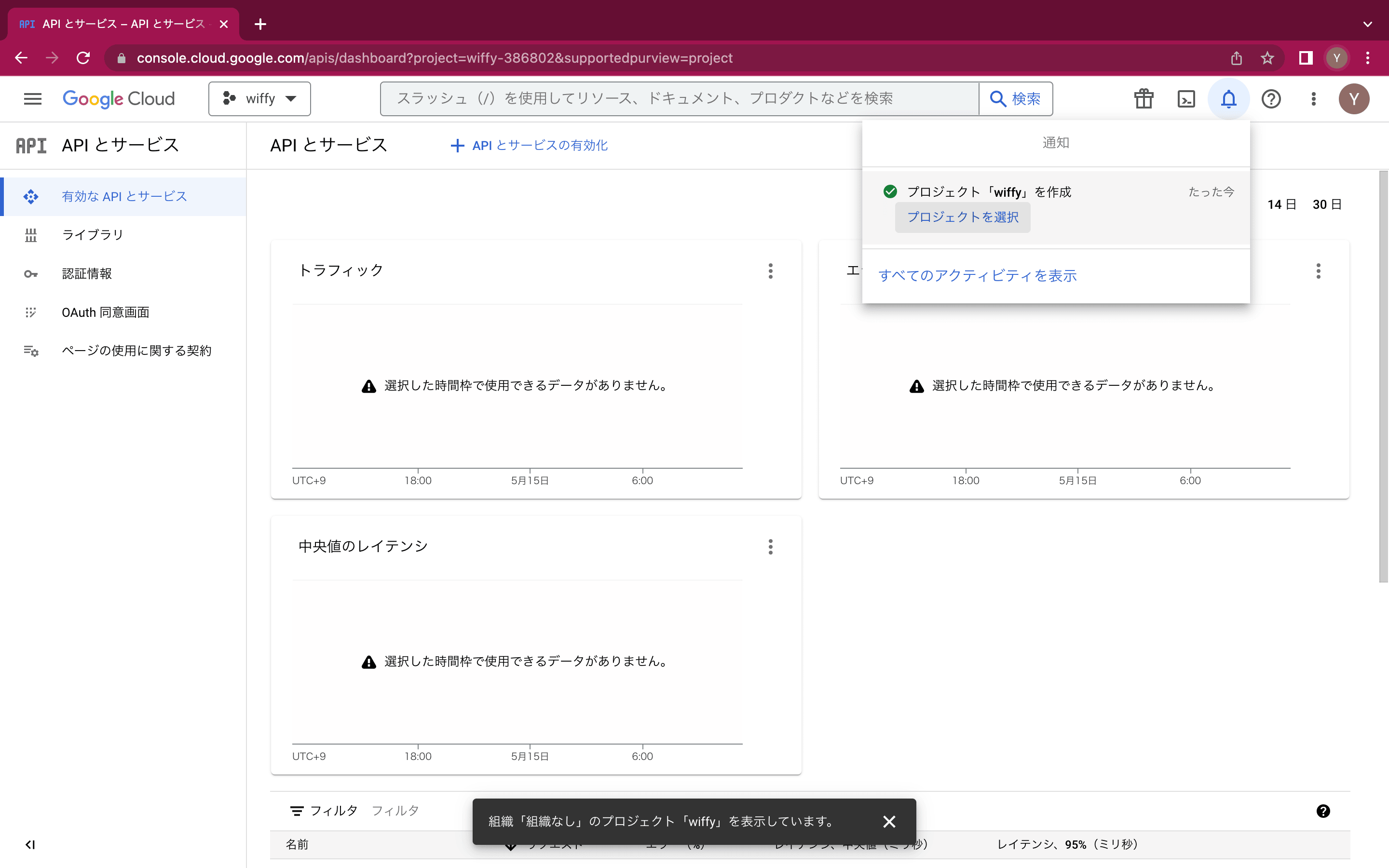
Task: Sort the table by 名前 column
Action: click(x=297, y=844)
